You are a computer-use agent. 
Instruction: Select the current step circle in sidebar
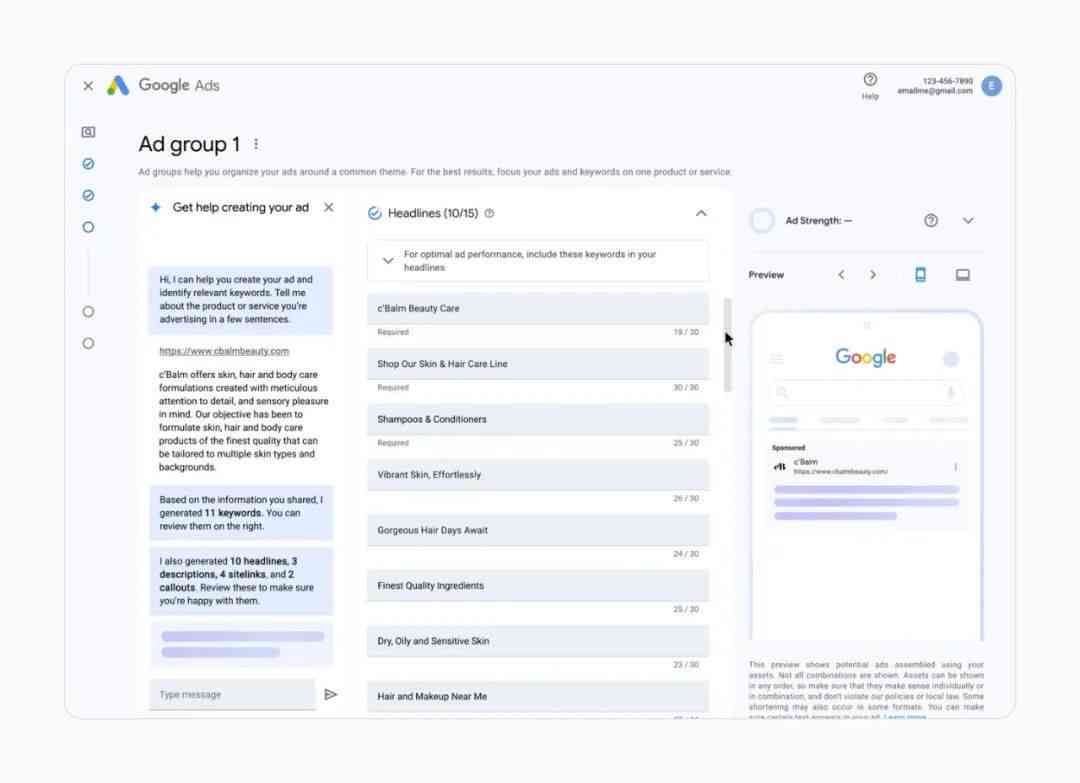[88, 227]
